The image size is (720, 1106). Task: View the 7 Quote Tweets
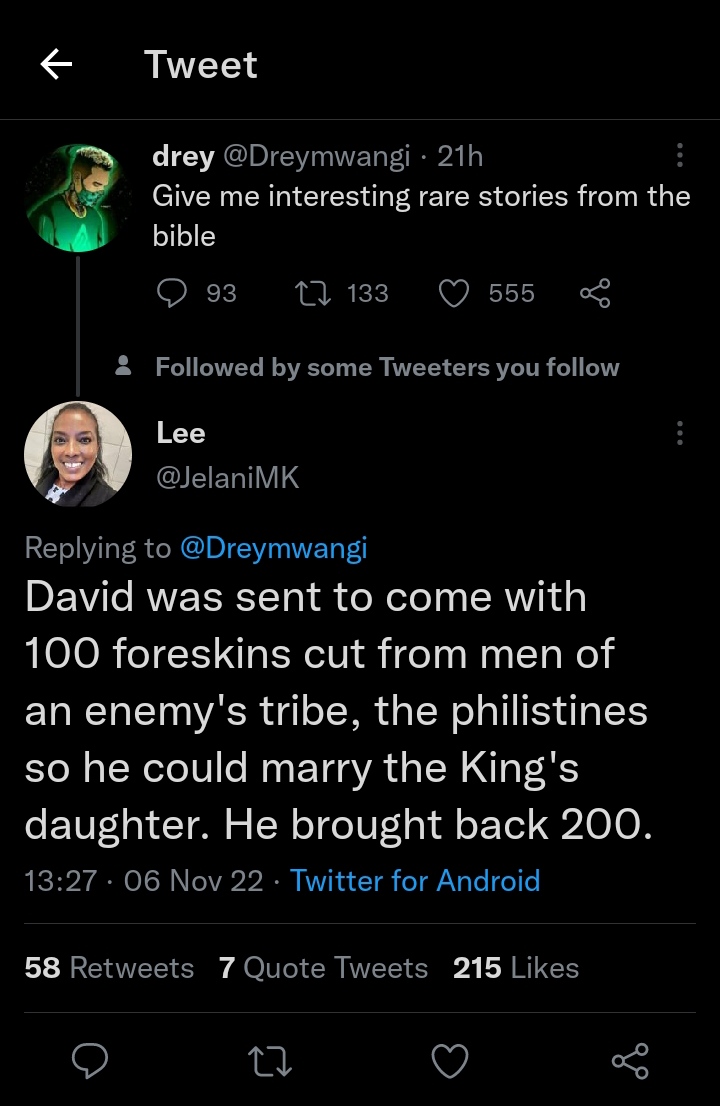323,968
